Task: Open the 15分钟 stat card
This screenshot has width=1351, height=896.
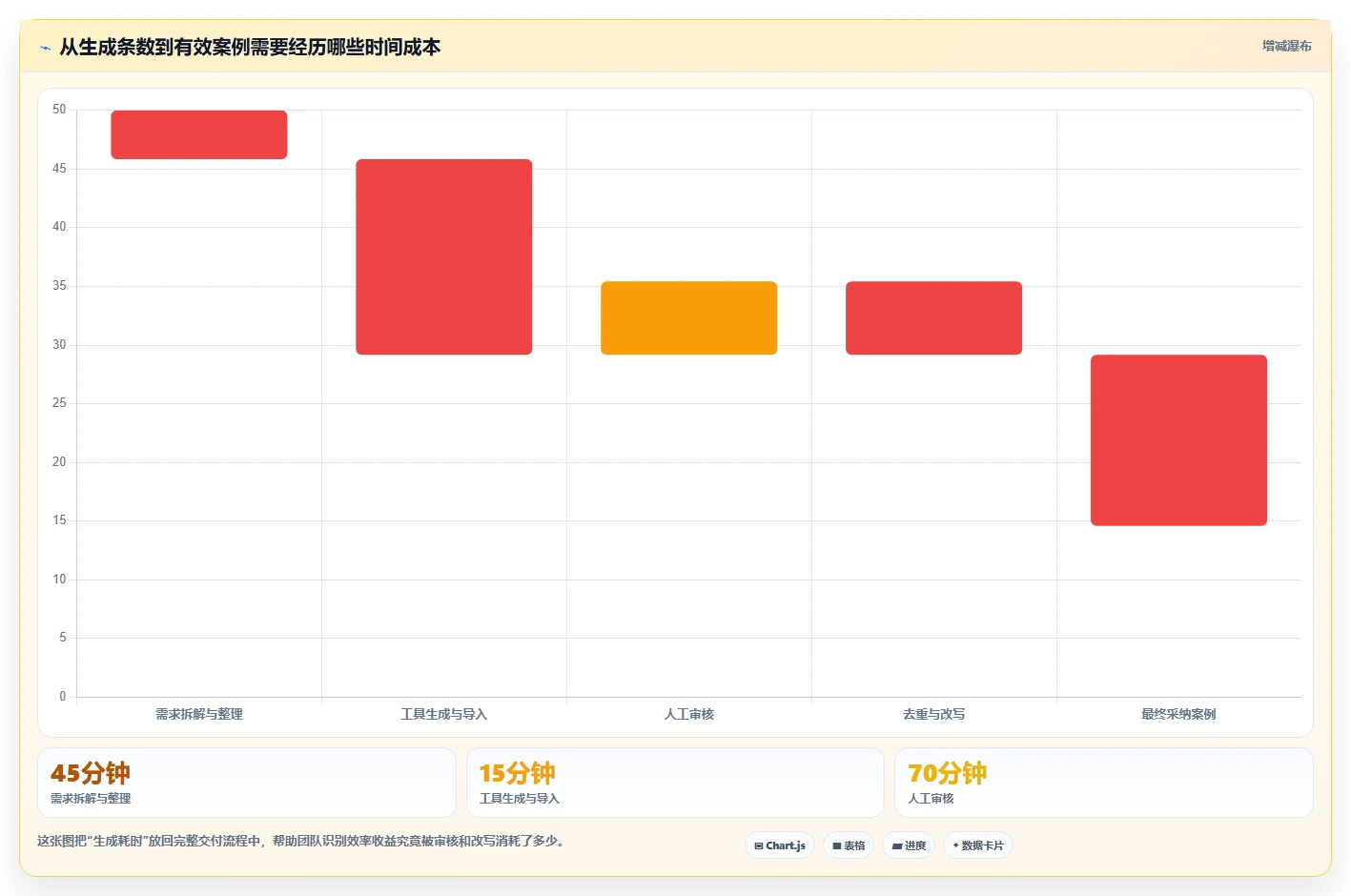Action: point(675,783)
